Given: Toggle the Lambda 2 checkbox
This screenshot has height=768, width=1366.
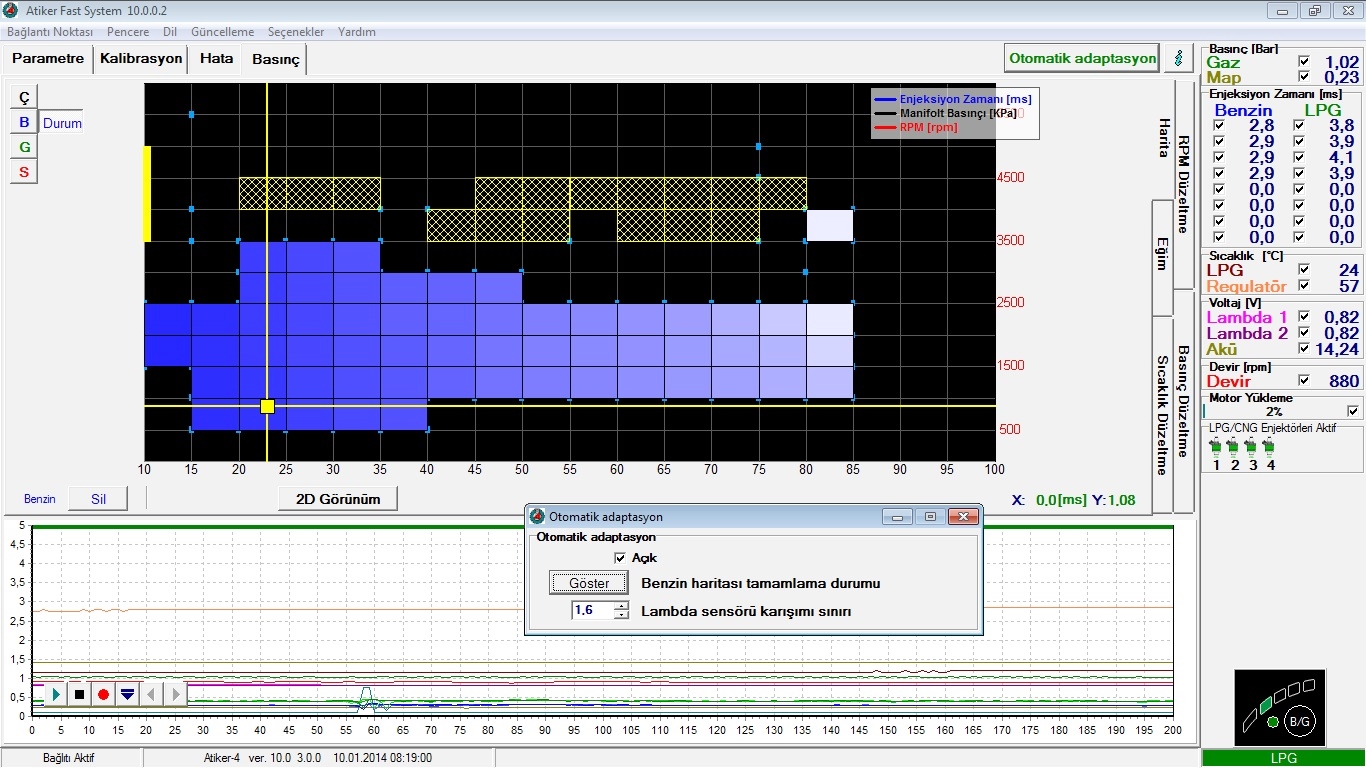Looking at the screenshot, I should coord(1305,333).
